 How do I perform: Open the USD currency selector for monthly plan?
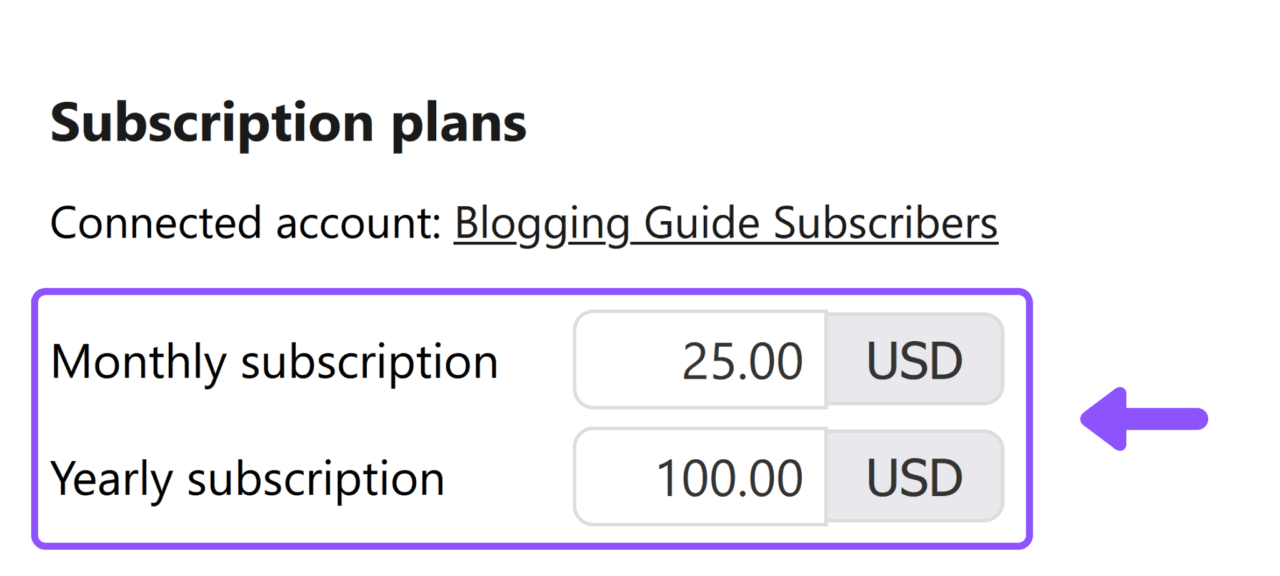pyautogui.click(x=915, y=359)
